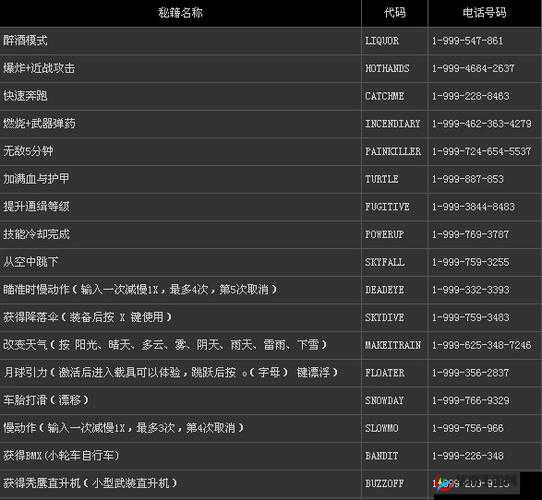Click the 代码 column header
Image resolution: width=542 pixels, height=500 pixels.
pyautogui.click(x=394, y=13)
